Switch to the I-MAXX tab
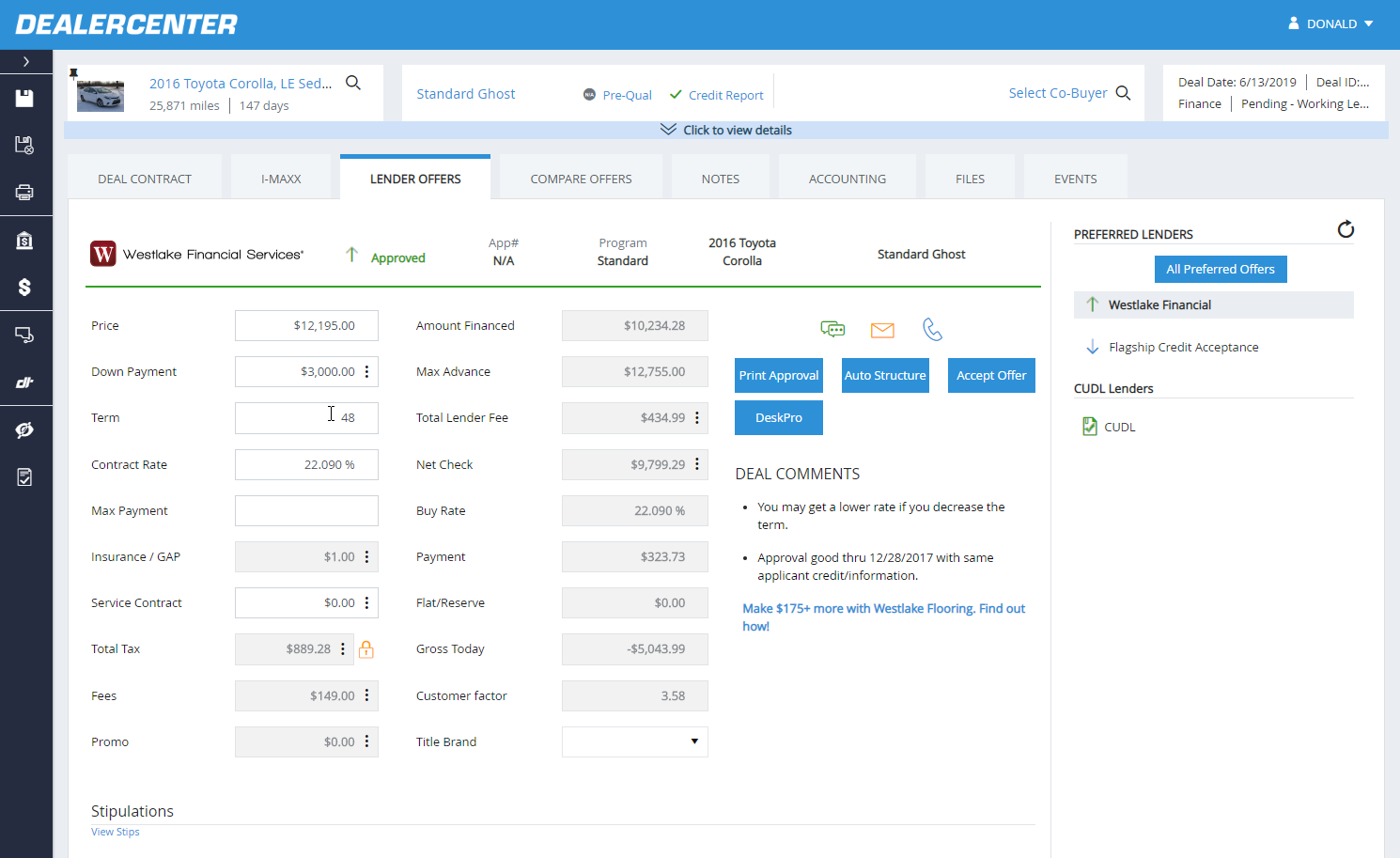This screenshot has width=1400, height=858. (281, 179)
